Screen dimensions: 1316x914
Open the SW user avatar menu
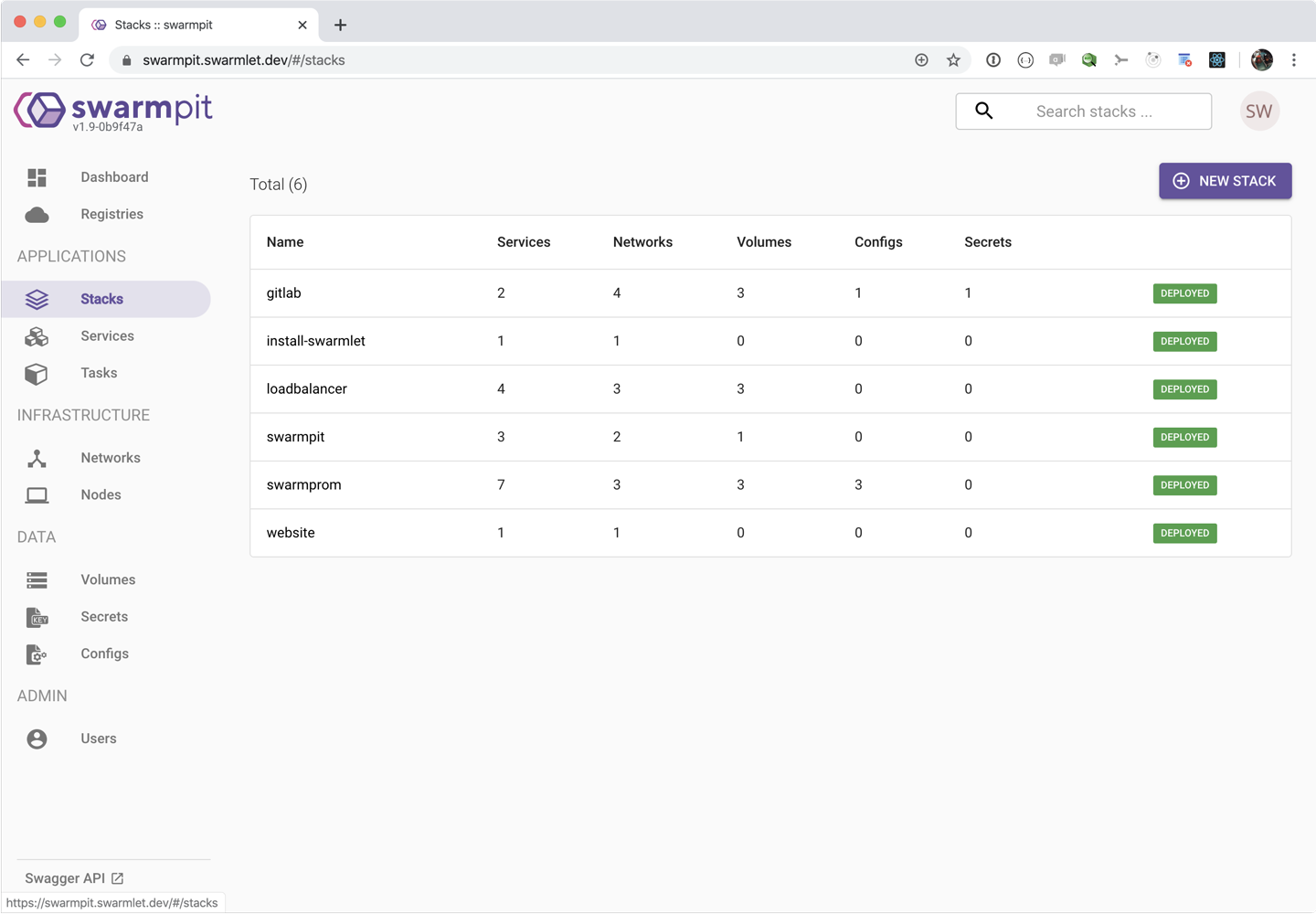click(x=1258, y=112)
